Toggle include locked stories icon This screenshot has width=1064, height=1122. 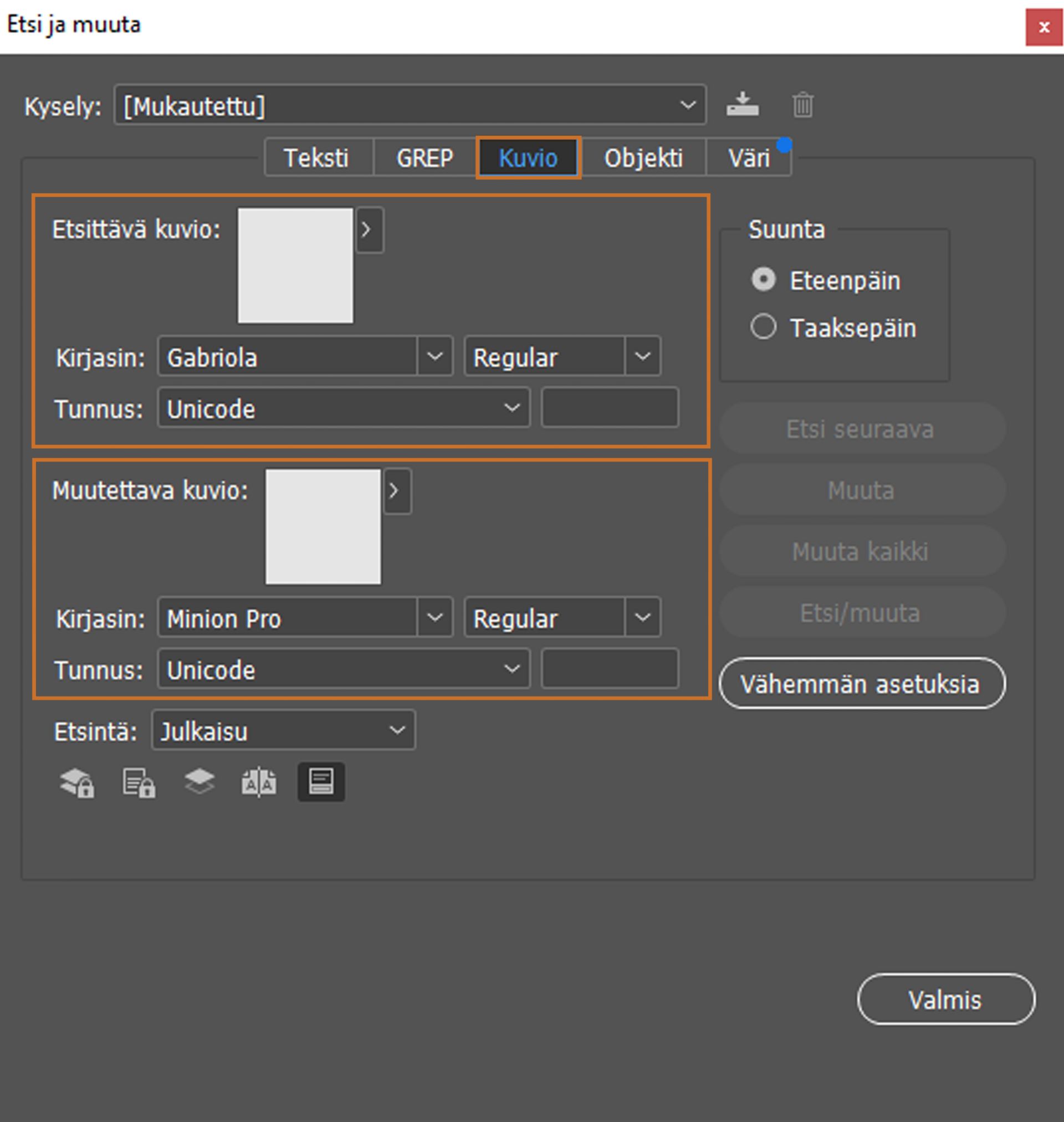tap(139, 783)
